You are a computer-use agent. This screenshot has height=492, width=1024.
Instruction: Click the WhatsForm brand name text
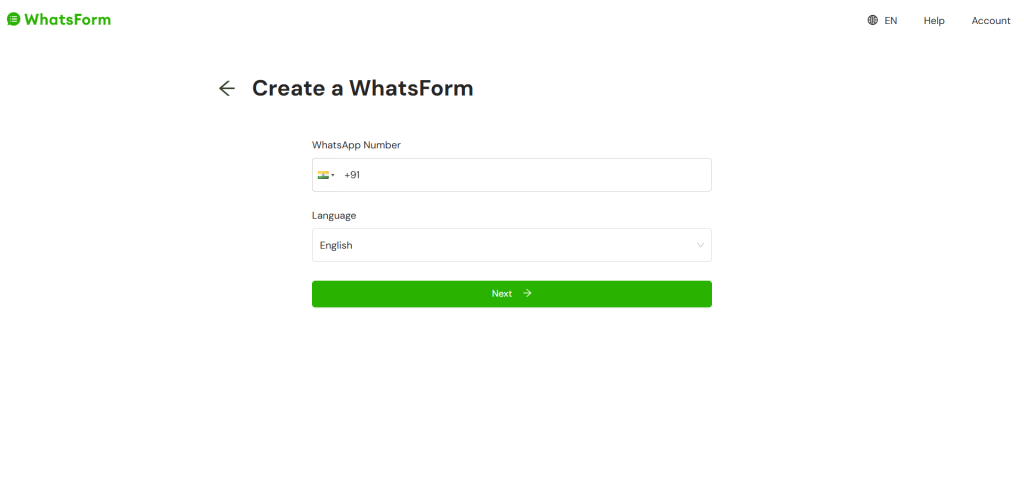click(x=67, y=20)
